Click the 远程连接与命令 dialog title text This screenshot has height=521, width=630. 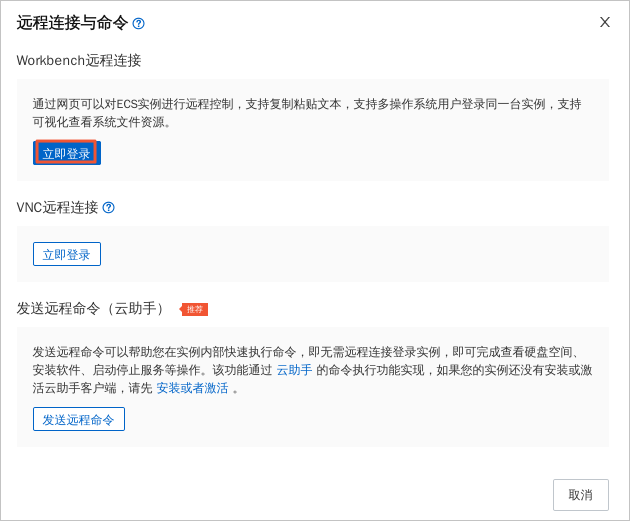72,23
